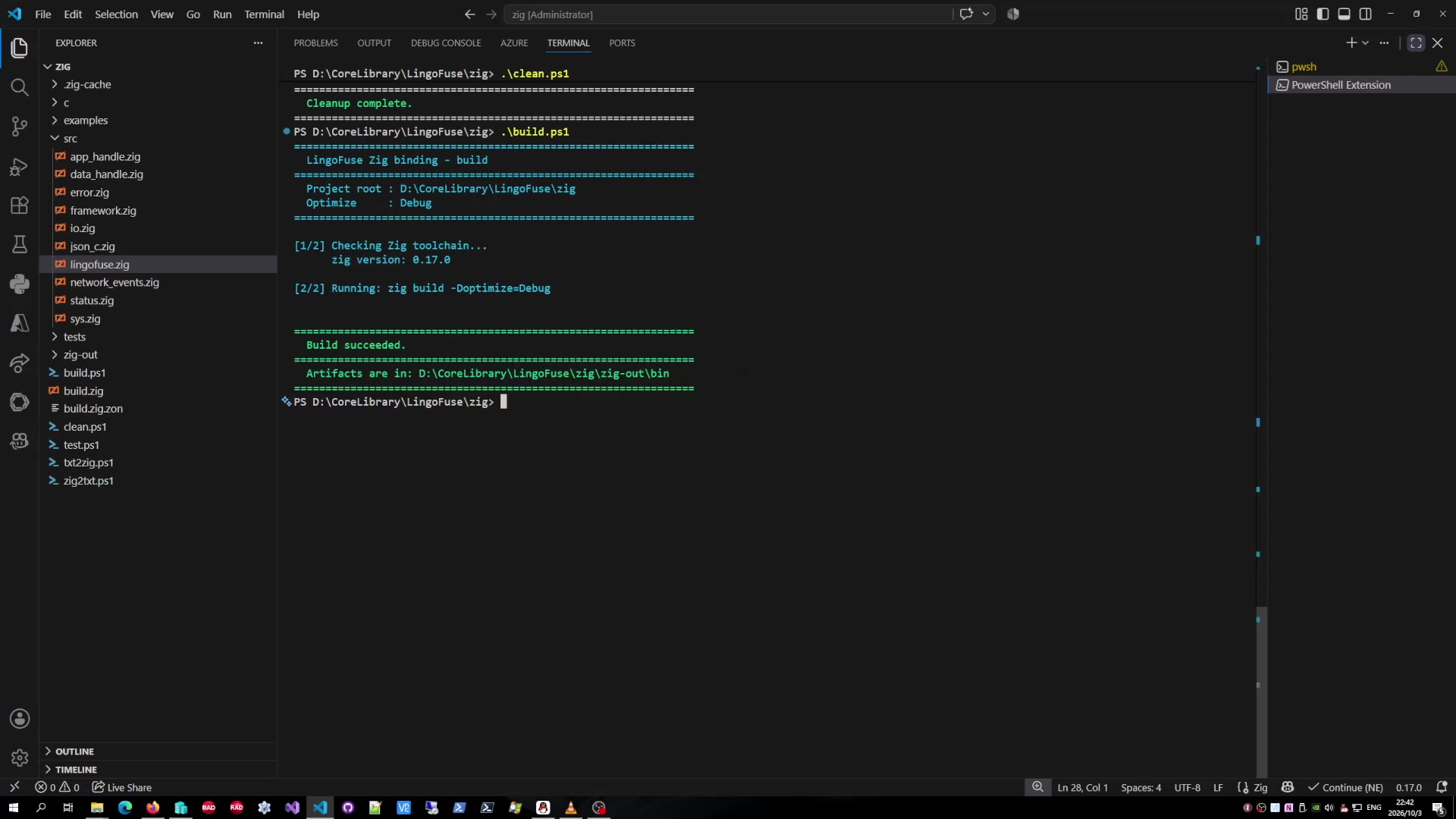Viewport: 1456px width, 819px height.
Task: Open the Extensions view
Action: click(x=20, y=206)
